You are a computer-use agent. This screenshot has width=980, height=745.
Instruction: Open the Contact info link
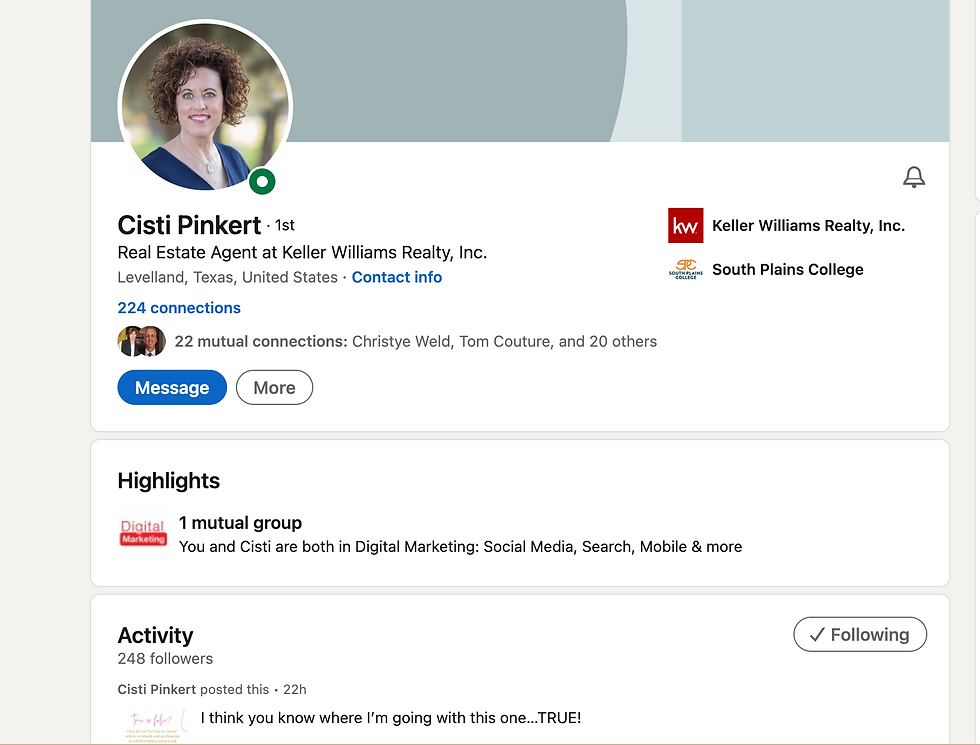pos(397,277)
